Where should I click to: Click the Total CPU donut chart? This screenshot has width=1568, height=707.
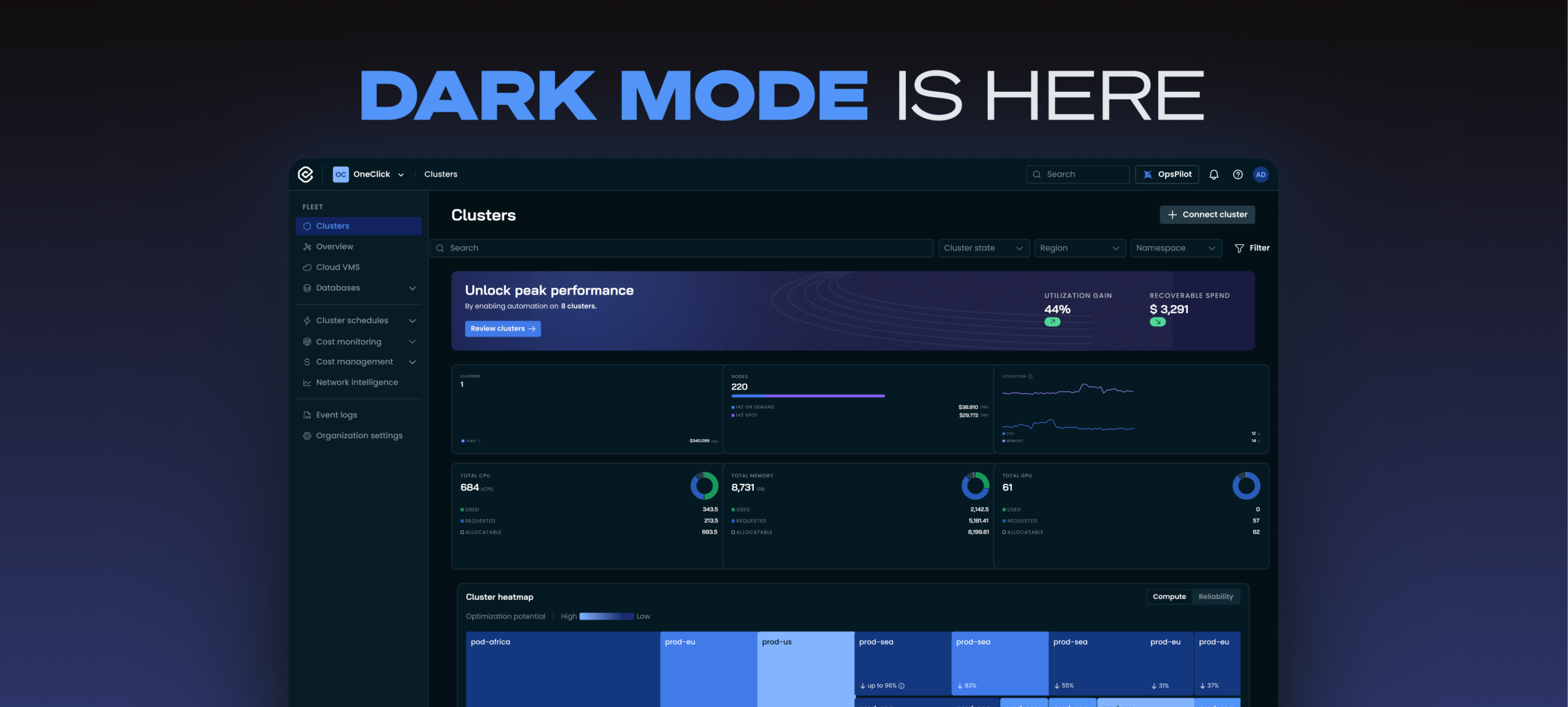(x=704, y=486)
